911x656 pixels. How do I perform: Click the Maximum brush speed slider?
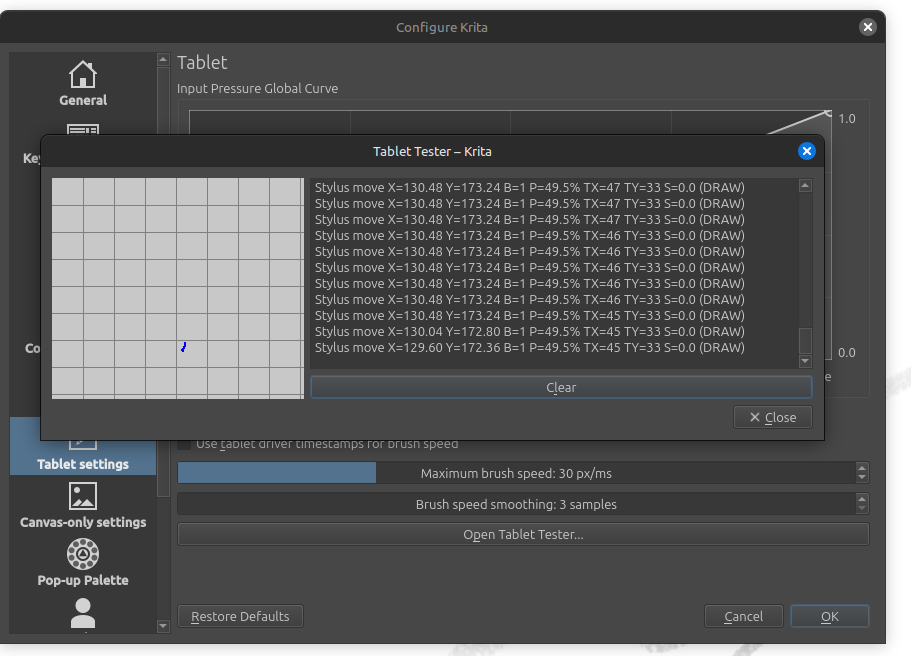point(516,473)
